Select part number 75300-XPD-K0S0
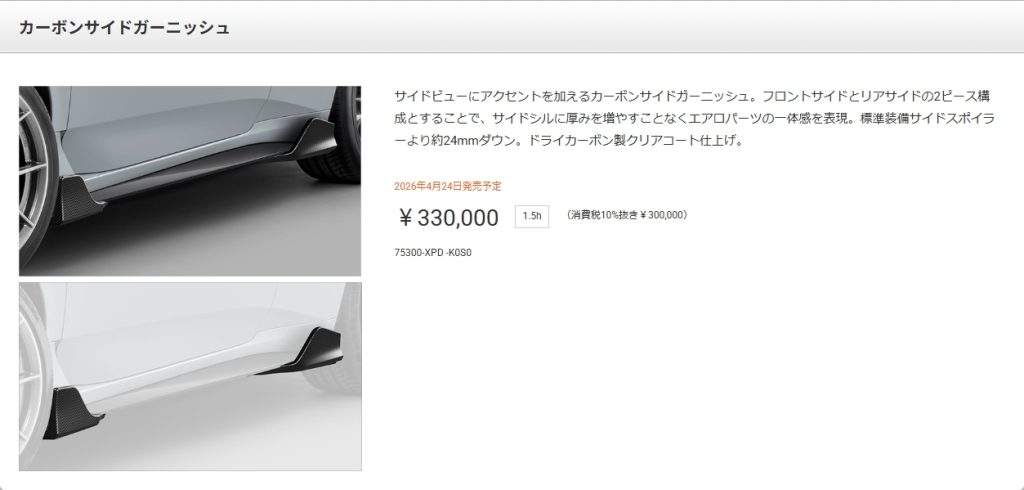This screenshot has width=1024, height=490. coord(432,252)
